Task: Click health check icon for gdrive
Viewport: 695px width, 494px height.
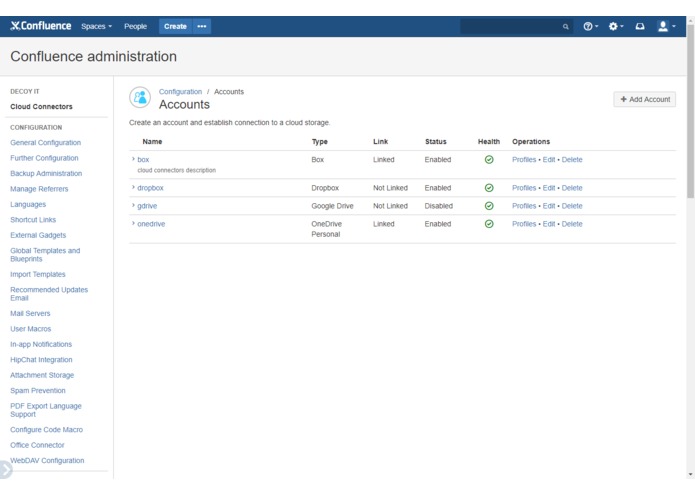Action: click(489, 206)
